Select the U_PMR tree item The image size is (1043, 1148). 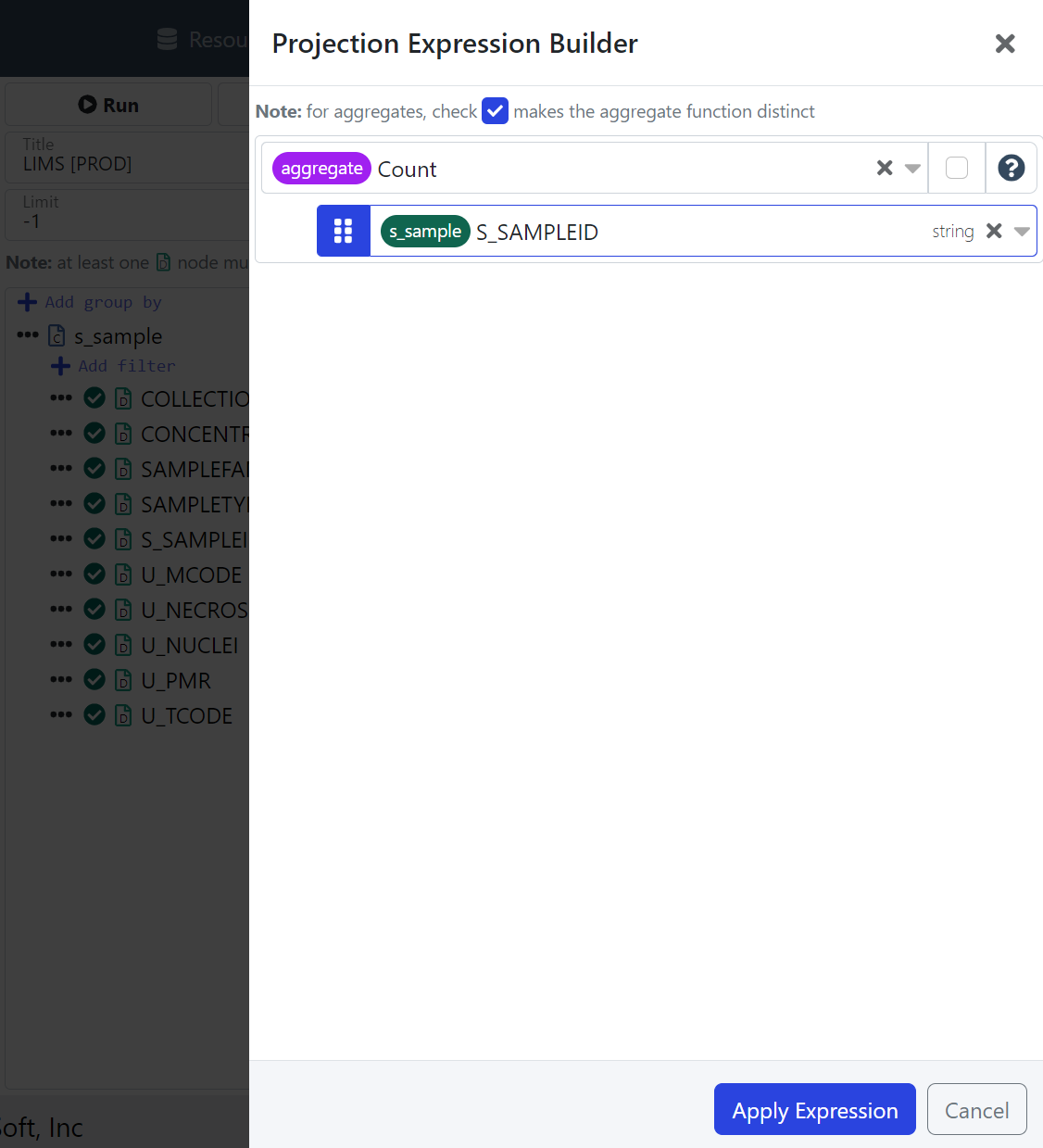click(176, 681)
